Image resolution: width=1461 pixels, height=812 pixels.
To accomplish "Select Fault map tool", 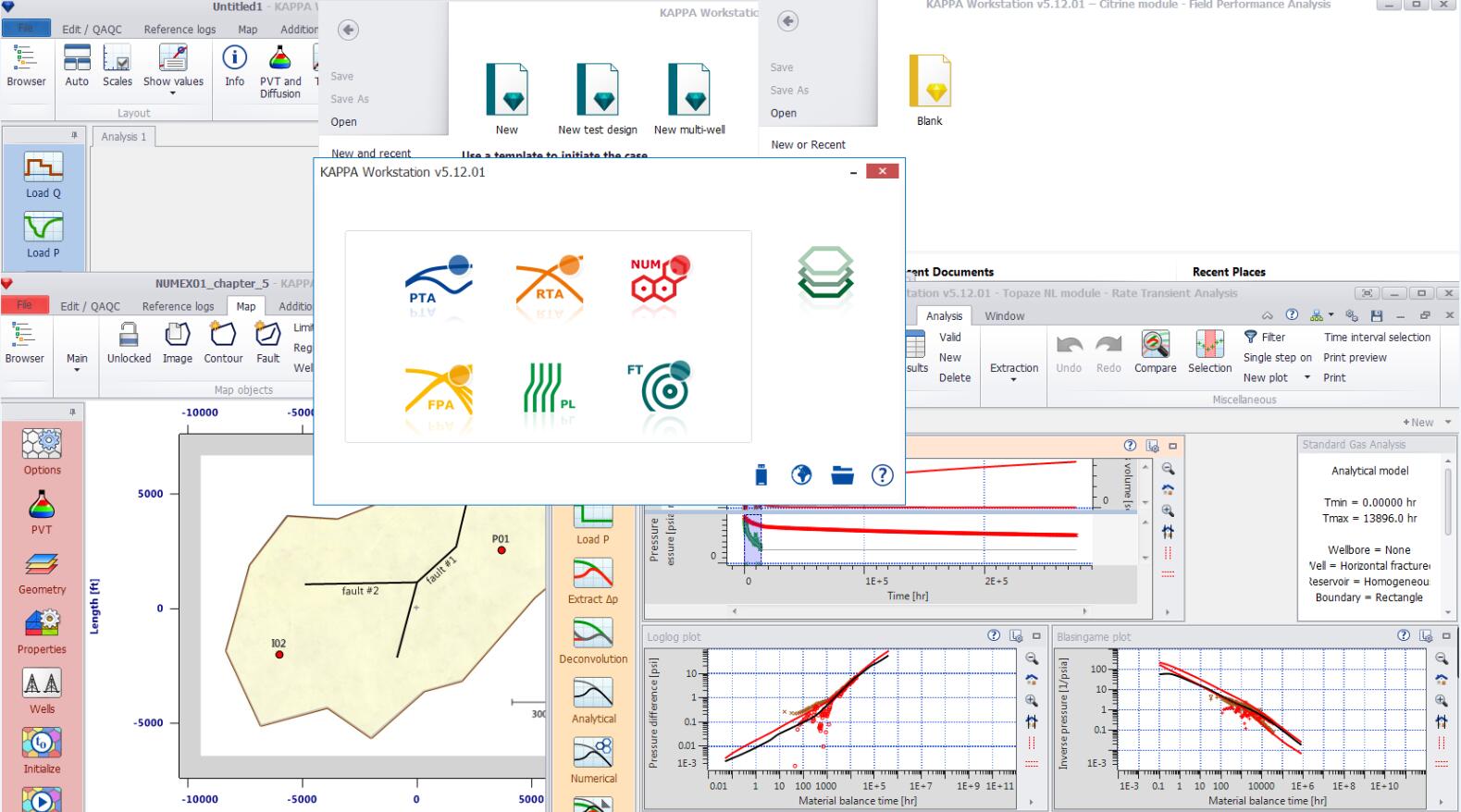I will tap(268, 343).
